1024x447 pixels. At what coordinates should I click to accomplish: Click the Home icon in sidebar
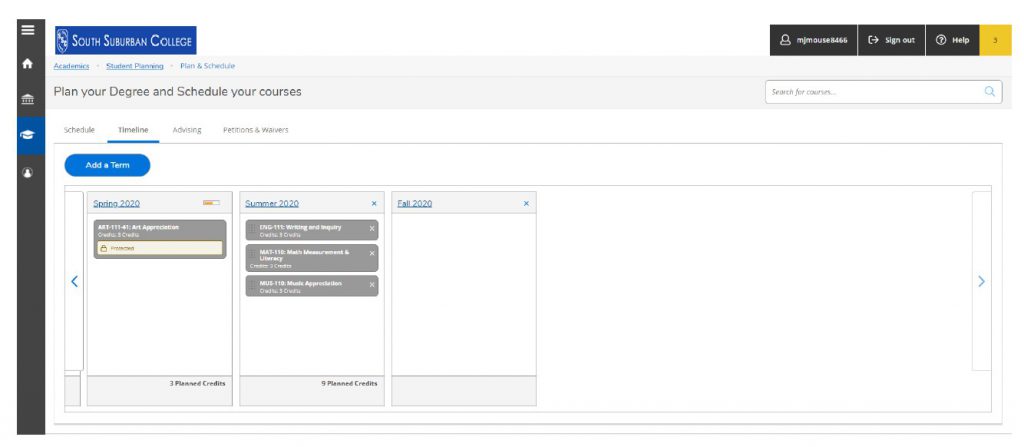pos(27,64)
